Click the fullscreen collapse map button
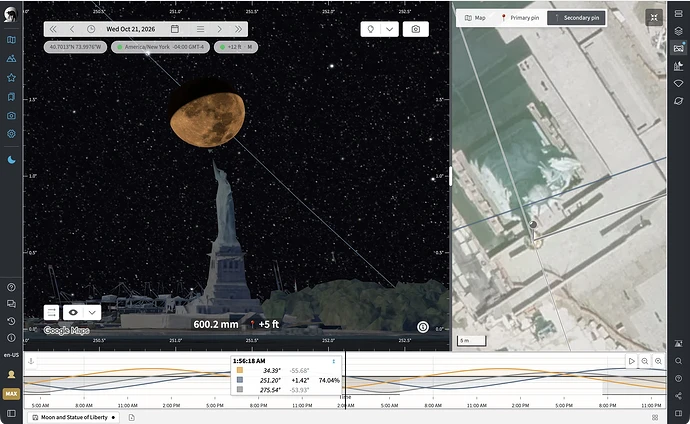This screenshot has height=424, width=690. click(x=654, y=18)
